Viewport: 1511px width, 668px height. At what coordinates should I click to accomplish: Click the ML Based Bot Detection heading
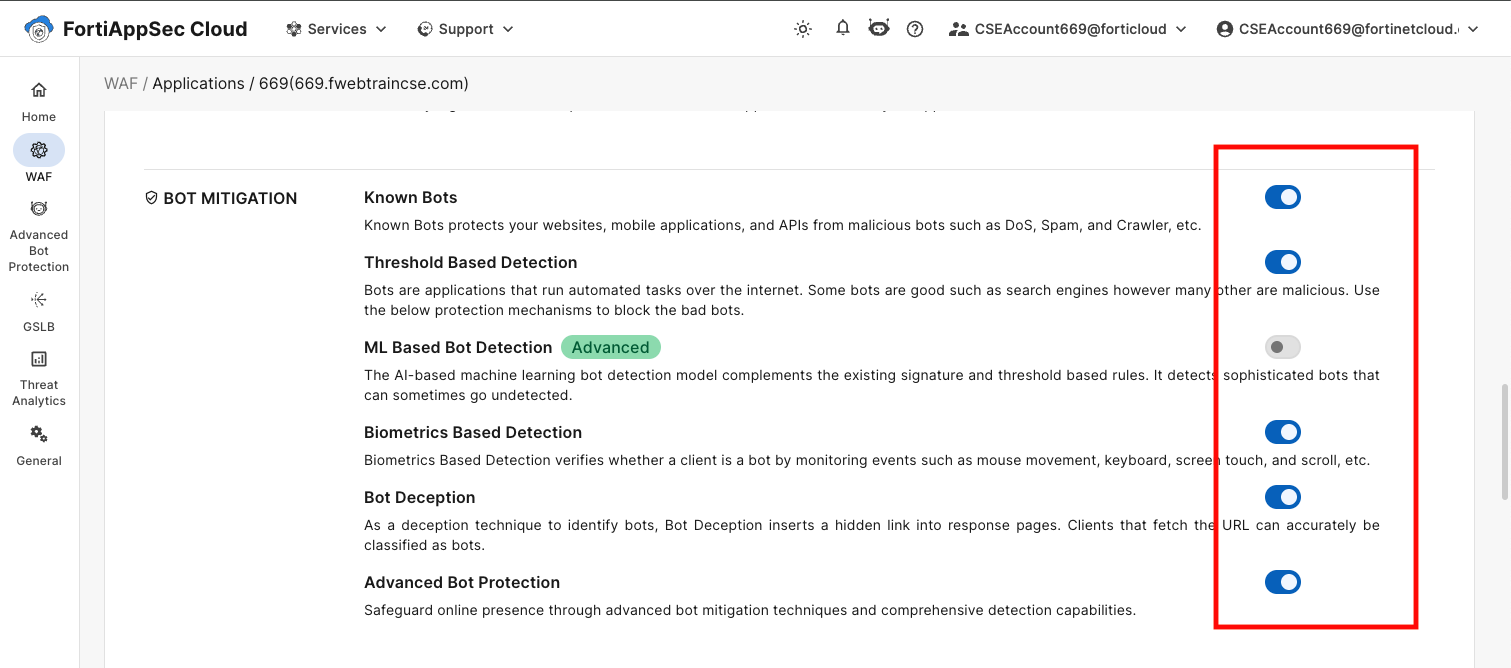[458, 347]
